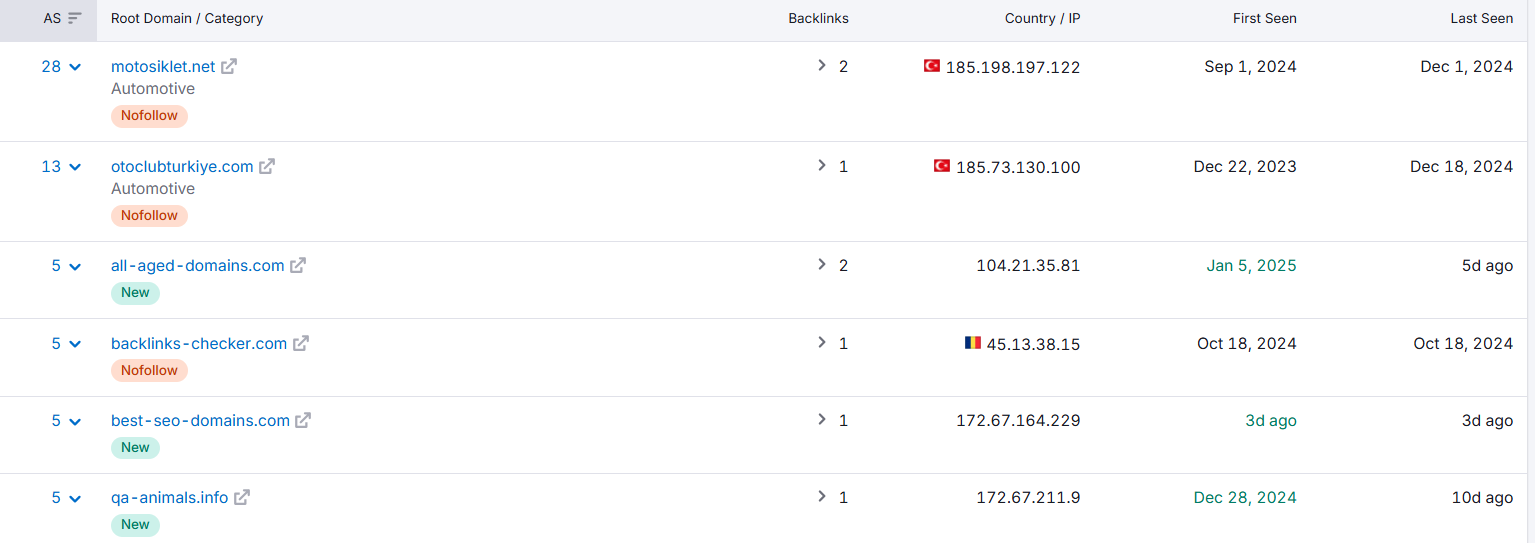This screenshot has height=543, width=1535.
Task: Open backlinks-checker.com external link icon
Action: (301, 343)
